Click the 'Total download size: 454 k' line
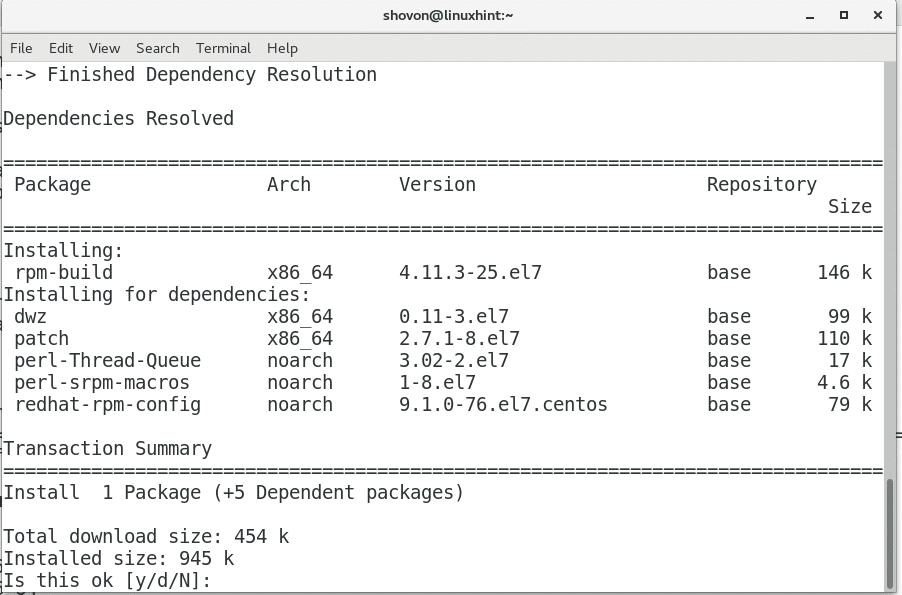Viewport: 902px width, 595px height. (146, 536)
